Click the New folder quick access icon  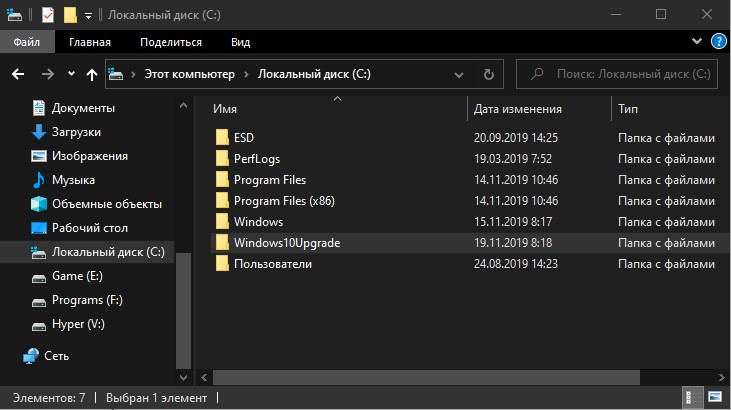pyautogui.click(x=70, y=15)
